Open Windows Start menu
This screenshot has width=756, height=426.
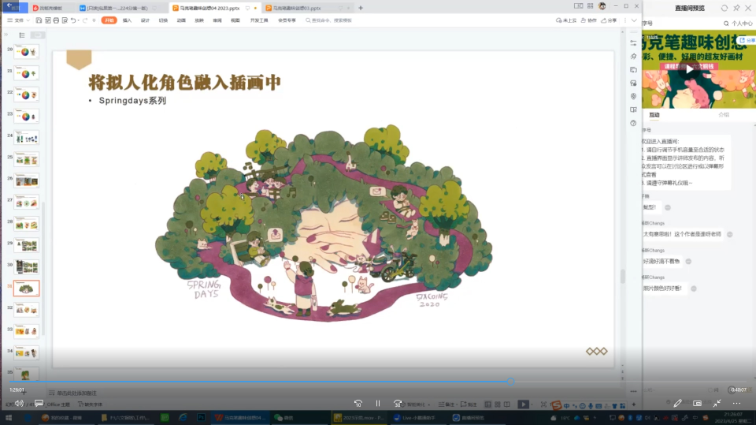point(9,418)
